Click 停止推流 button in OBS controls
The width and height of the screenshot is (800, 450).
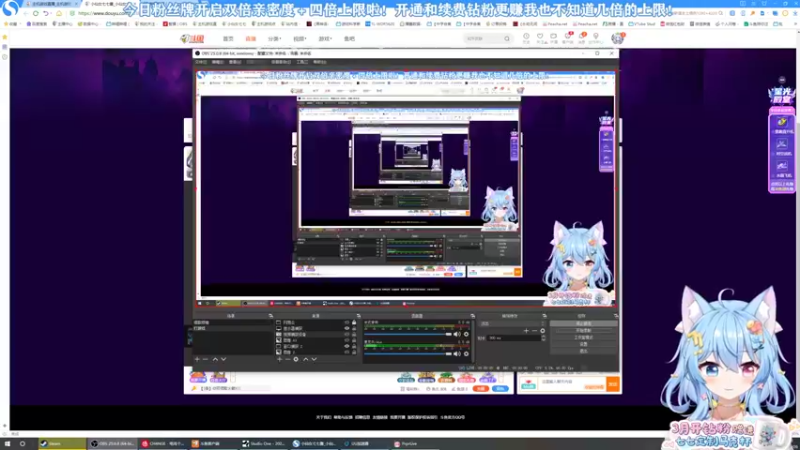pos(583,323)
